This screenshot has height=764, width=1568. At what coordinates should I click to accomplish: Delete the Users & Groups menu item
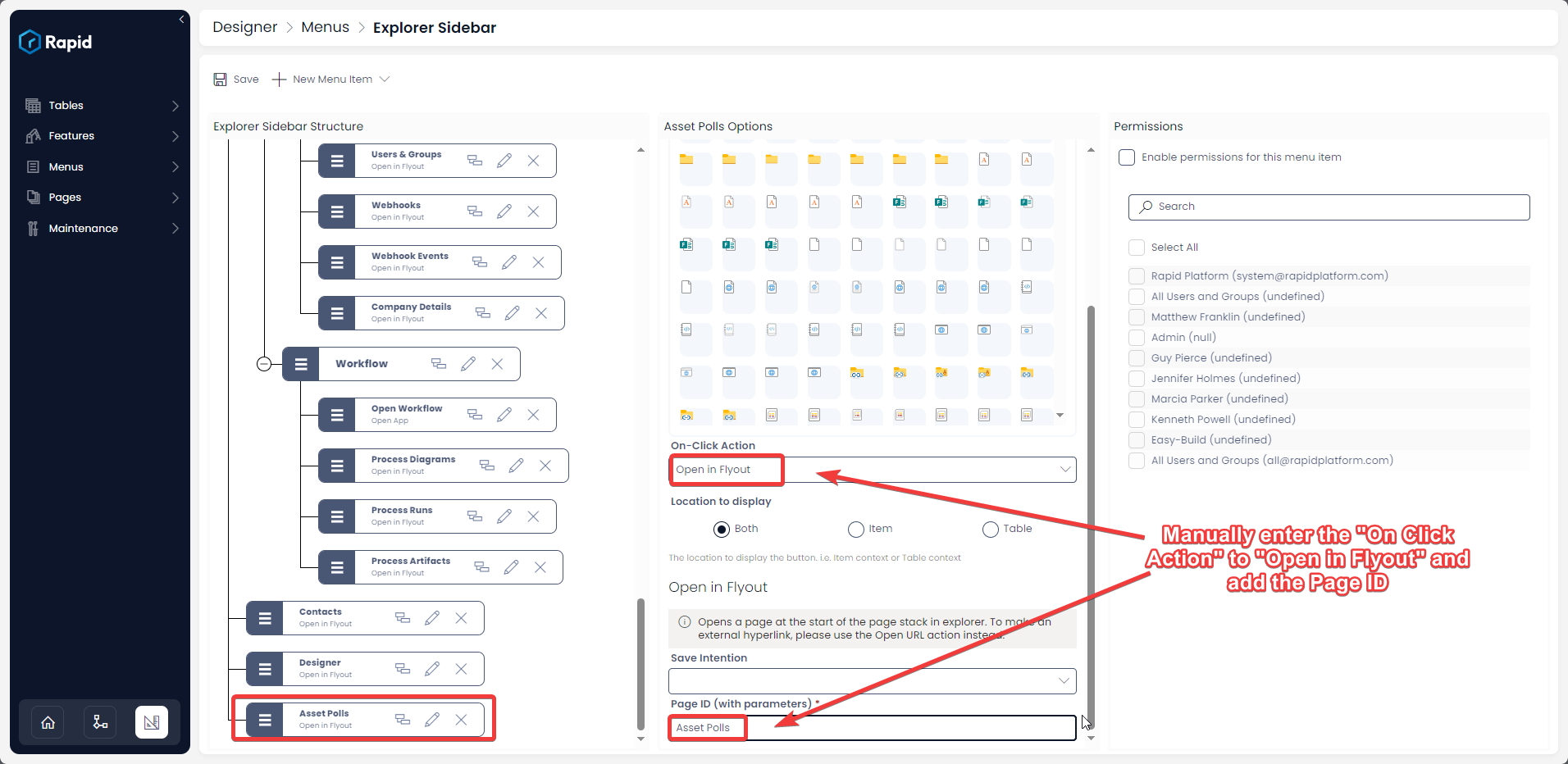pos(533,161)
